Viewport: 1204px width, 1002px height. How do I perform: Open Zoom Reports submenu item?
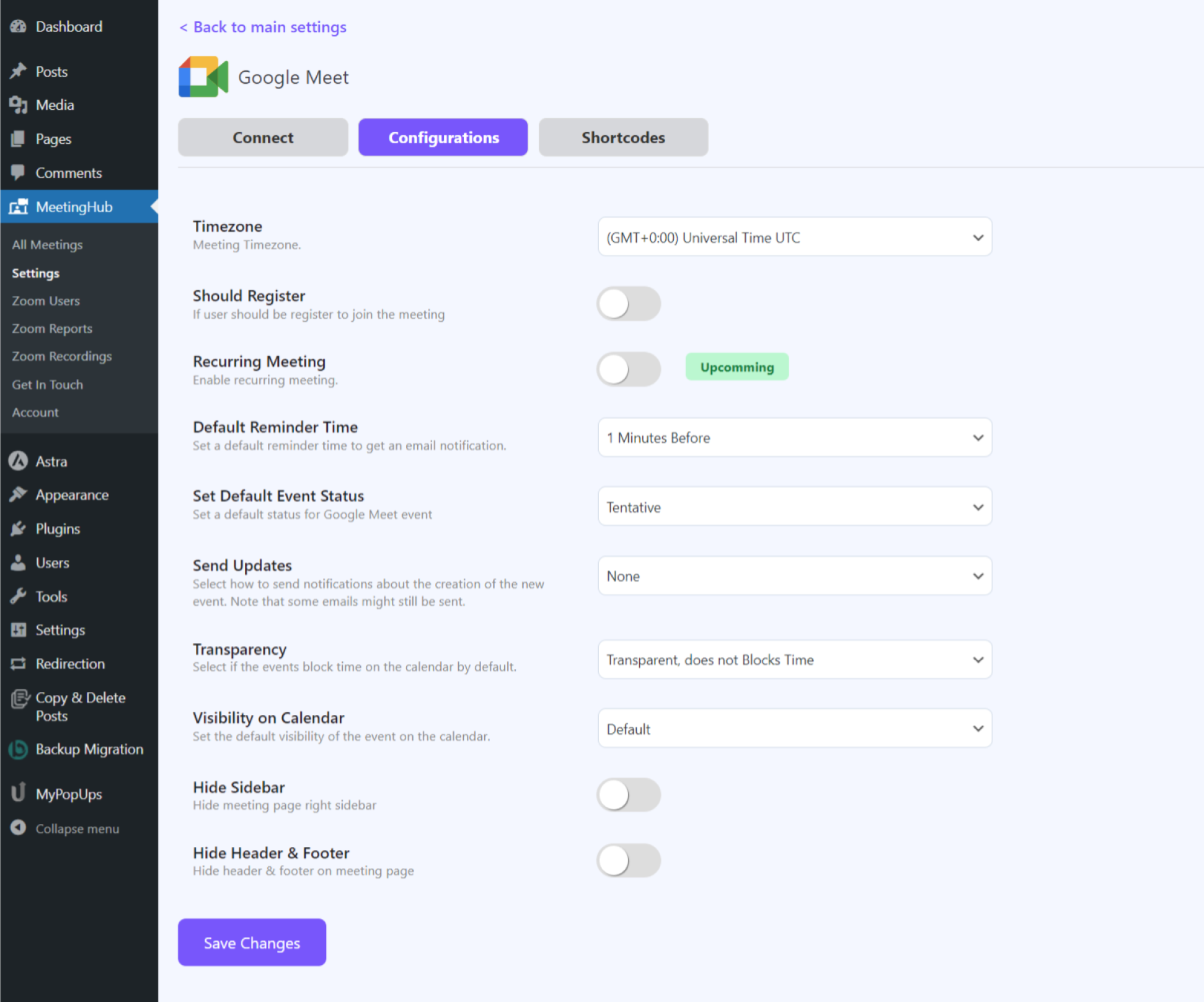52,329
